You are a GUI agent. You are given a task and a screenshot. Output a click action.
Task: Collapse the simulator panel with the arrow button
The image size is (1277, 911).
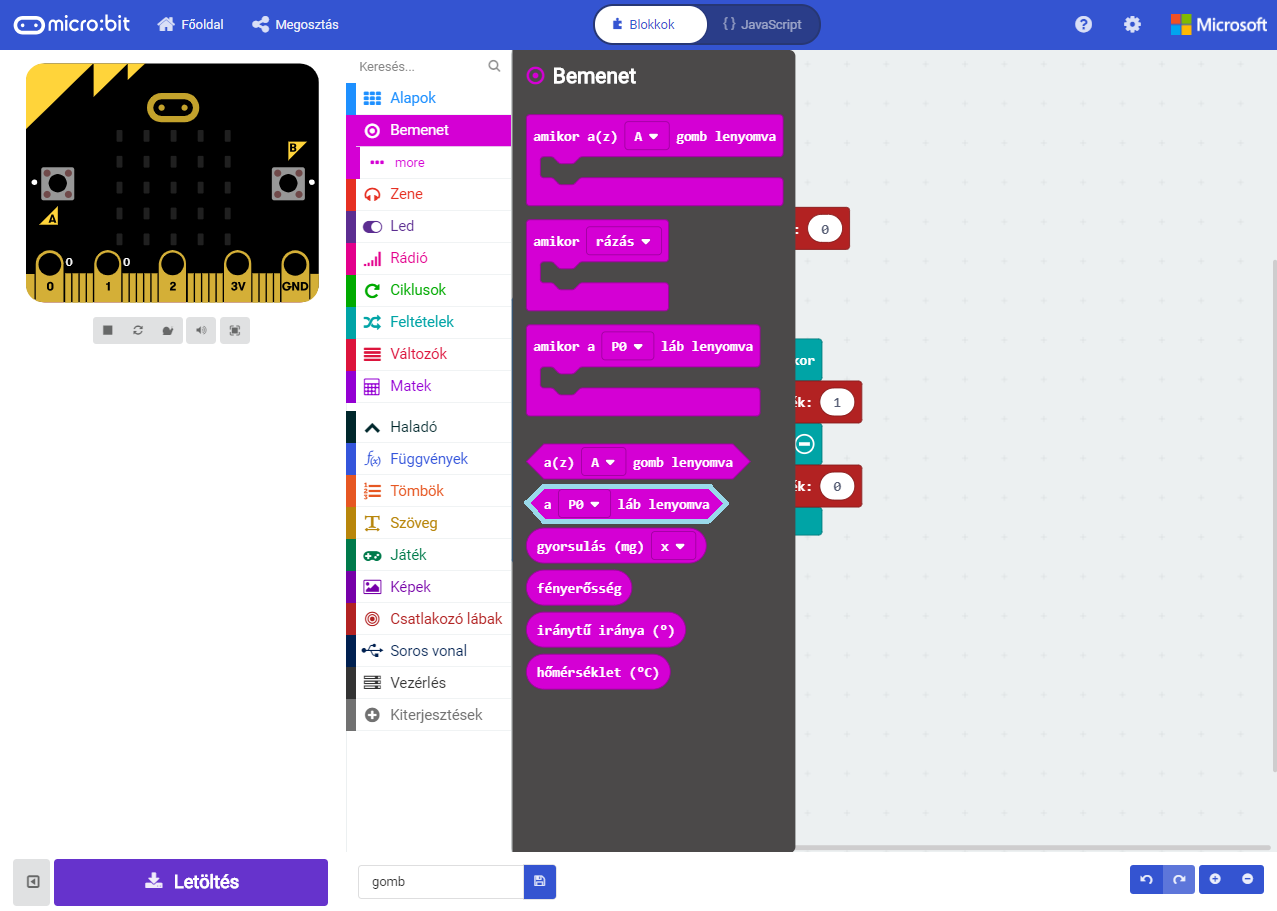[x=32, y=882]
